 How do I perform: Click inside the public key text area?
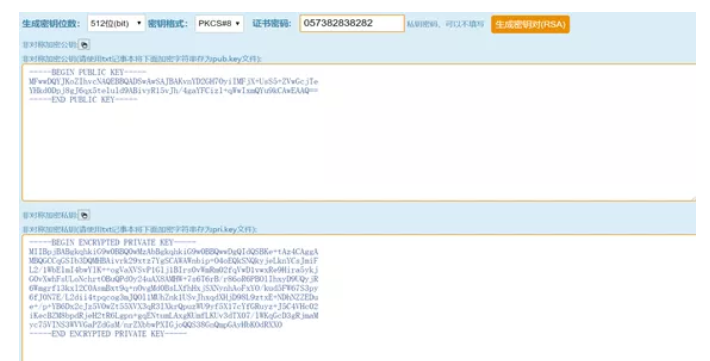click(x=359, y=132)
